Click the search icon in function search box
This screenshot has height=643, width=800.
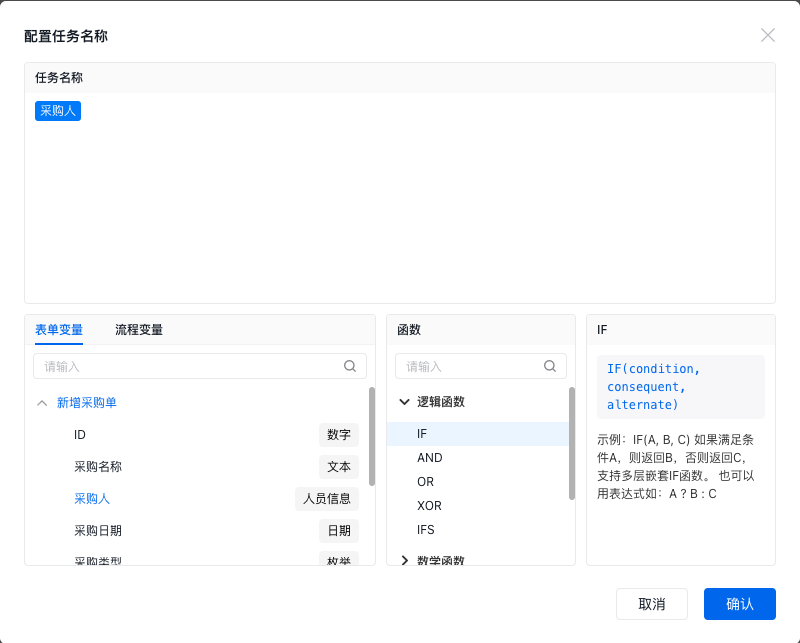549,366
